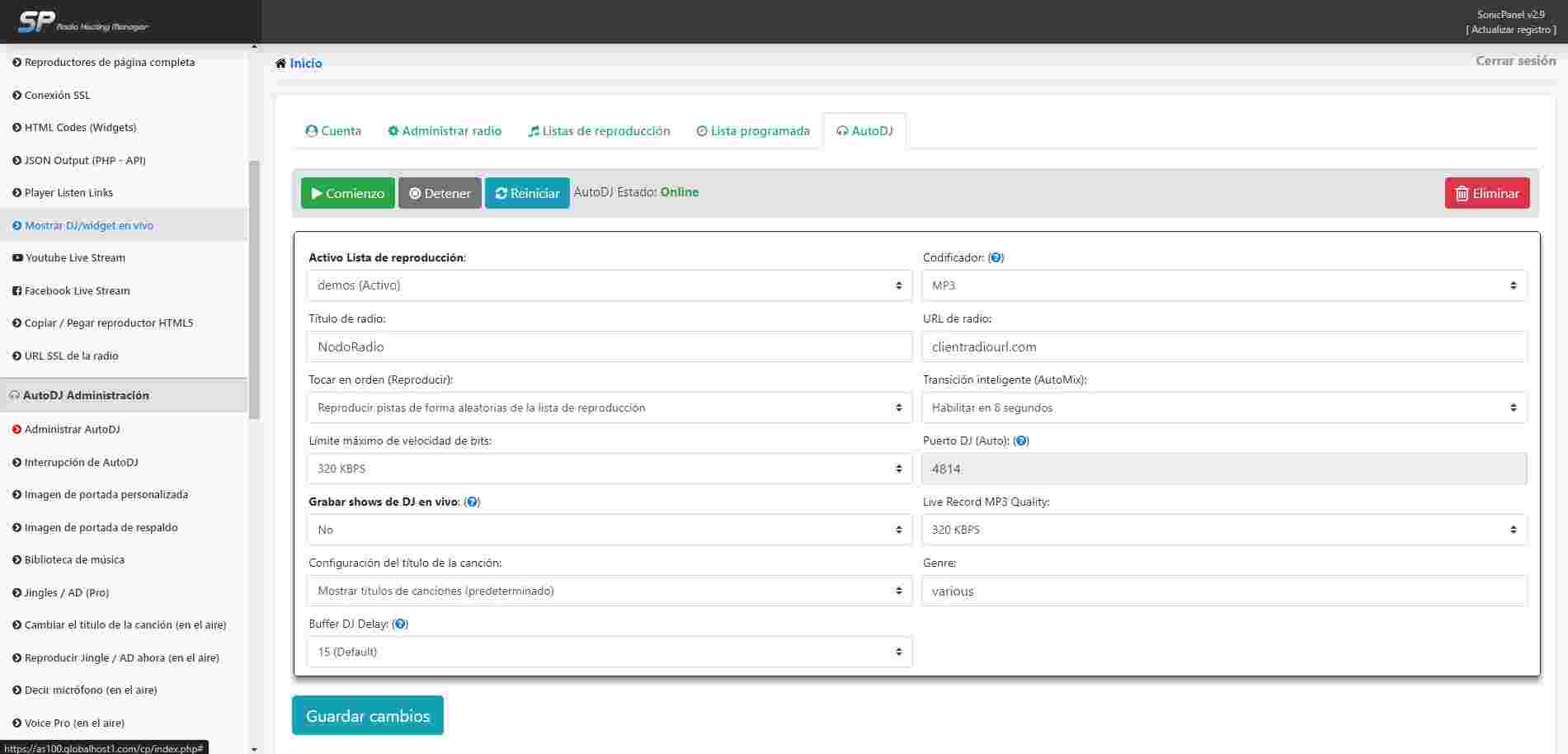Click help icon for Grabar shows de DJ
The image size is (1568, 754).
pyautogui.click(x=472, y=502)
